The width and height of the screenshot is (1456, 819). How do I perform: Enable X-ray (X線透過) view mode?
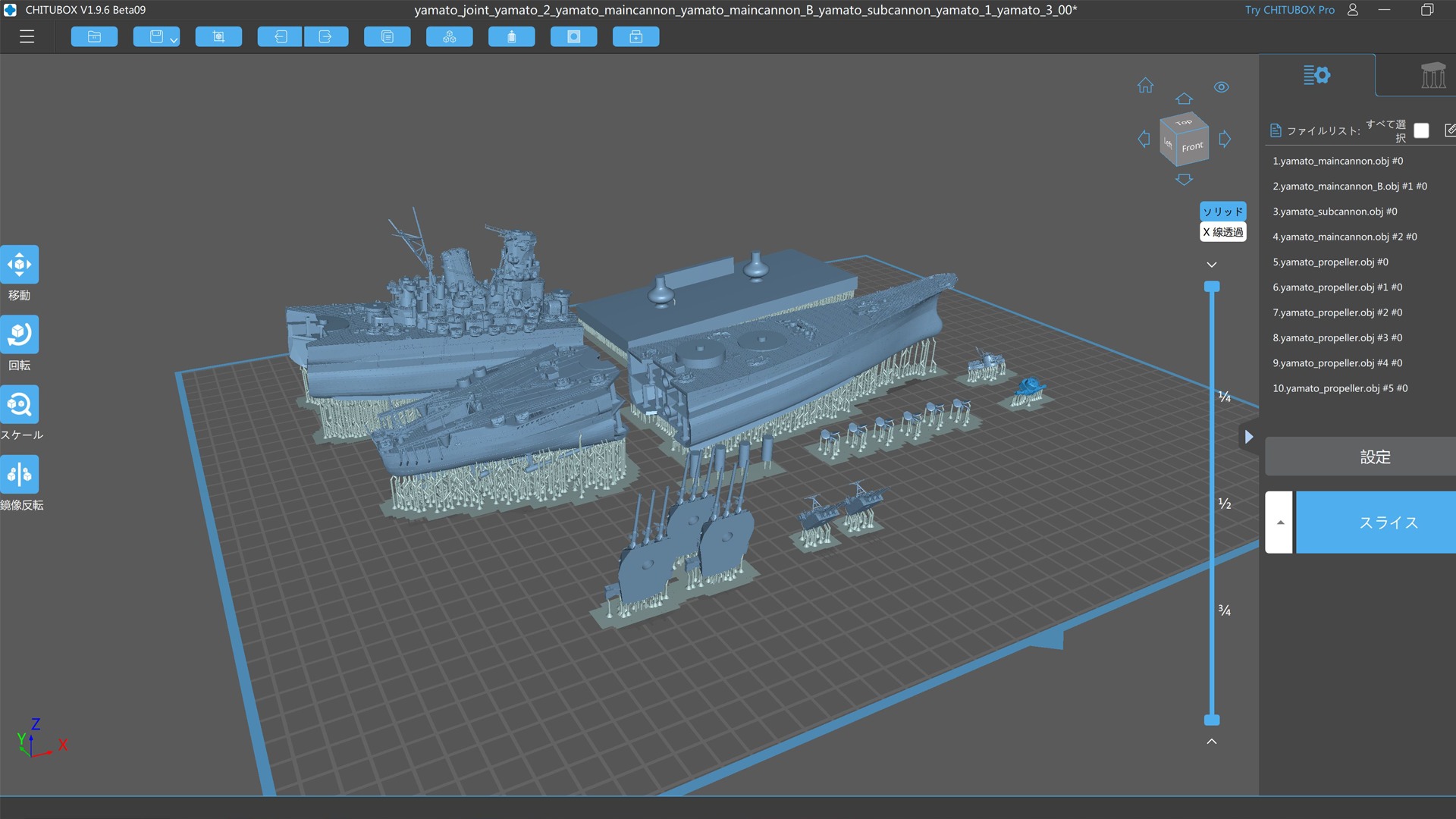point(1222,232)
